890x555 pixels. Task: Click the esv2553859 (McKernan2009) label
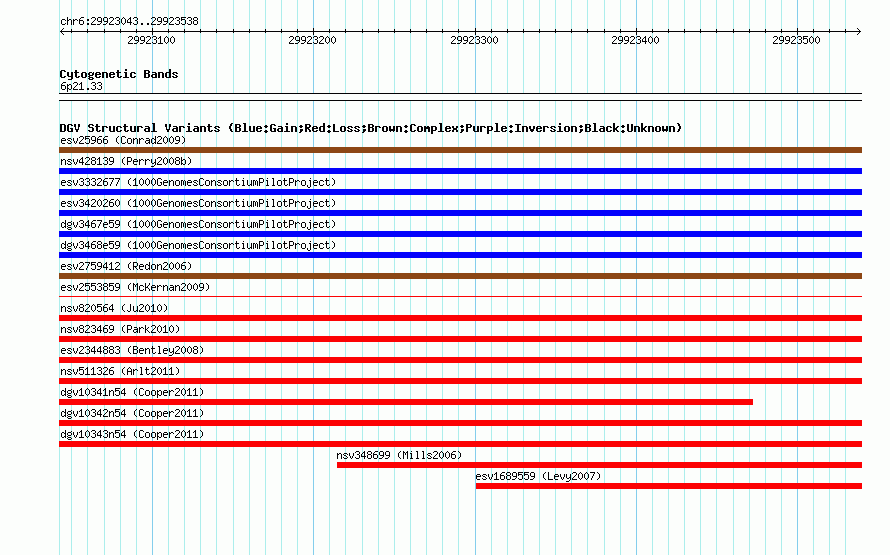[135, 287]
